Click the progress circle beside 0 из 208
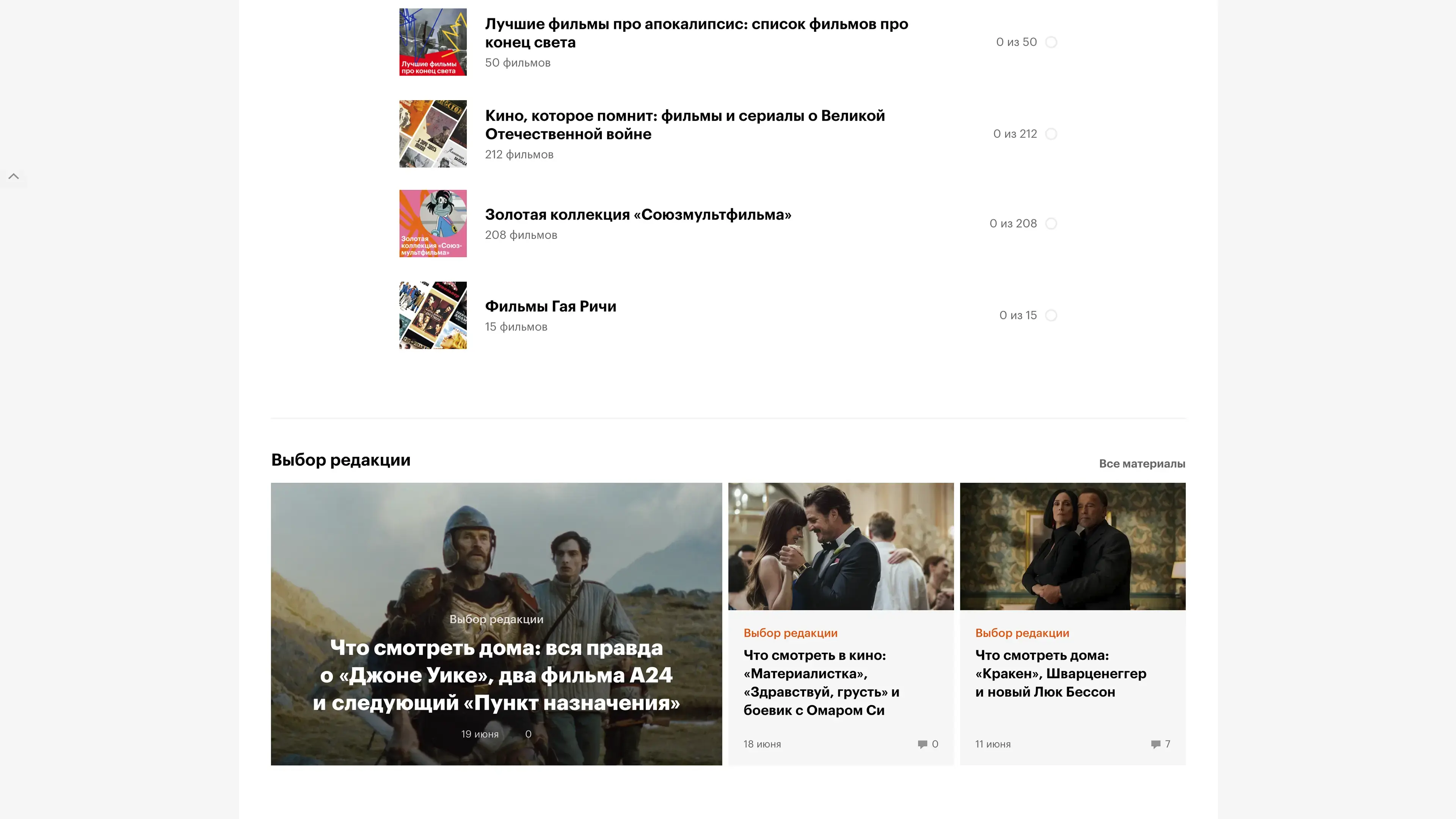1456x819 pixels. [1051, 224]
